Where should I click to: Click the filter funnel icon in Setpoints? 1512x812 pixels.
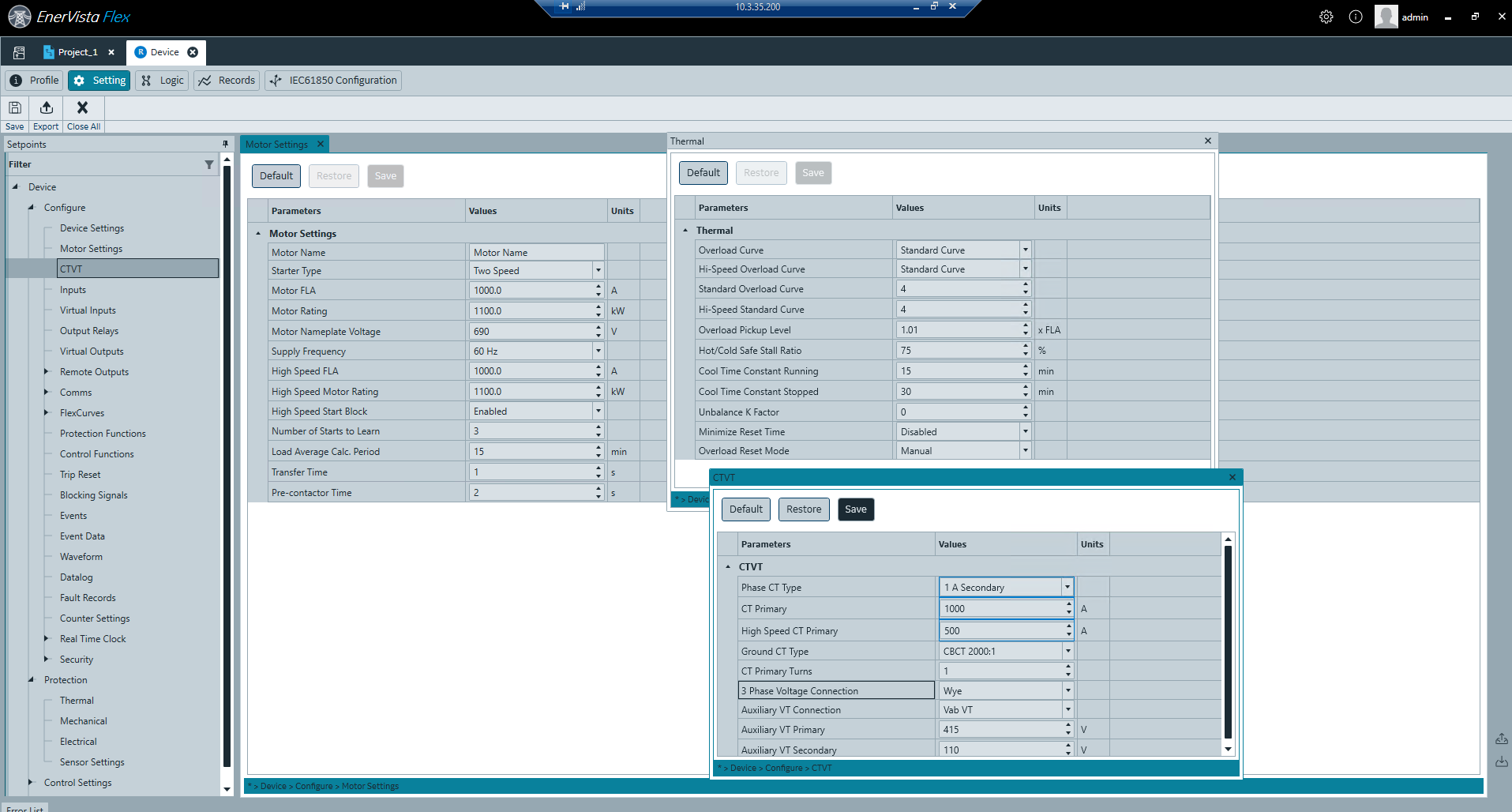pos(209,164)
